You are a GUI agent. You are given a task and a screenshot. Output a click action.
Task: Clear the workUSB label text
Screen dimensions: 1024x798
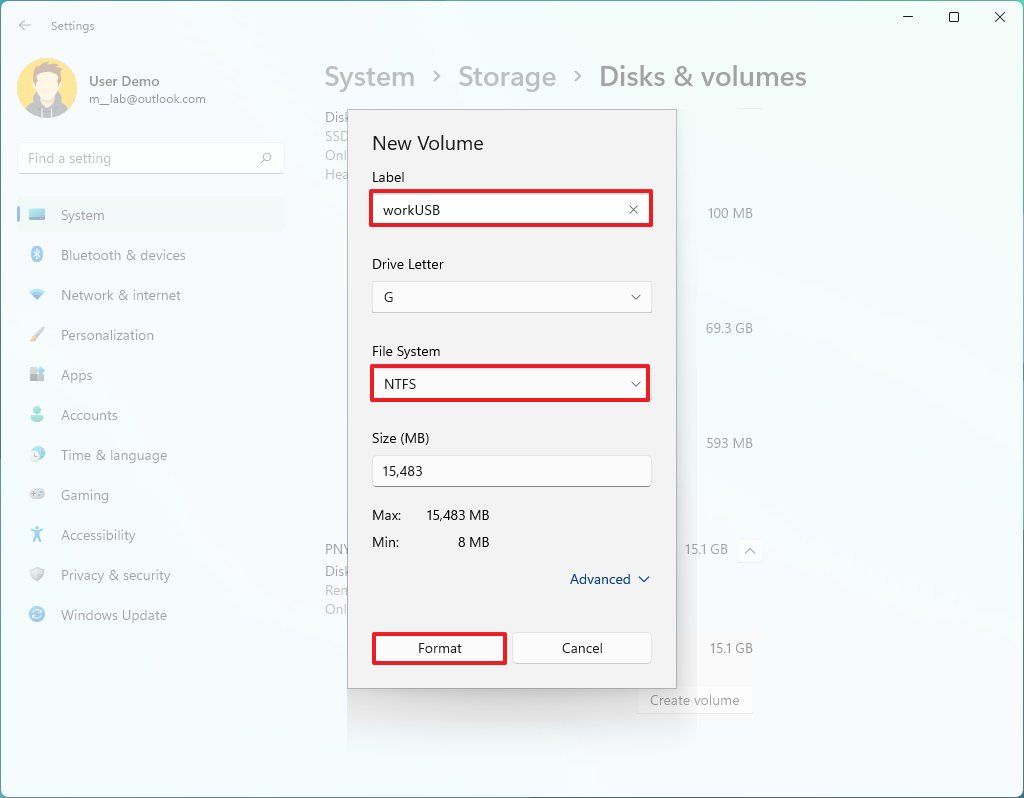pos(633,209)
